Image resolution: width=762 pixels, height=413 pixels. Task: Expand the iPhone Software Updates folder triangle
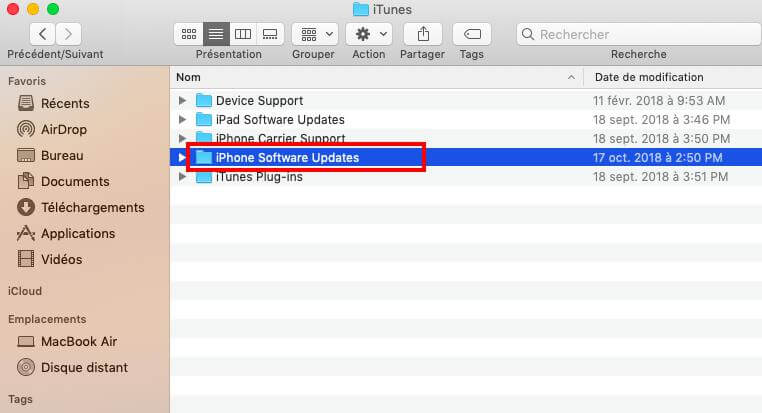click(182, 157)
